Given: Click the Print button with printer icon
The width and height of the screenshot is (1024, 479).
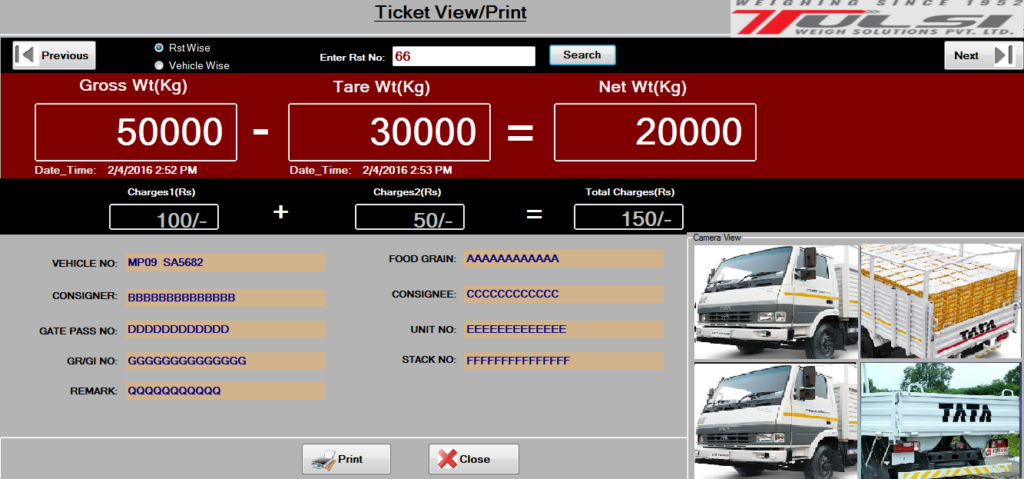Looking at the screenshot, I should coord(346,459).
